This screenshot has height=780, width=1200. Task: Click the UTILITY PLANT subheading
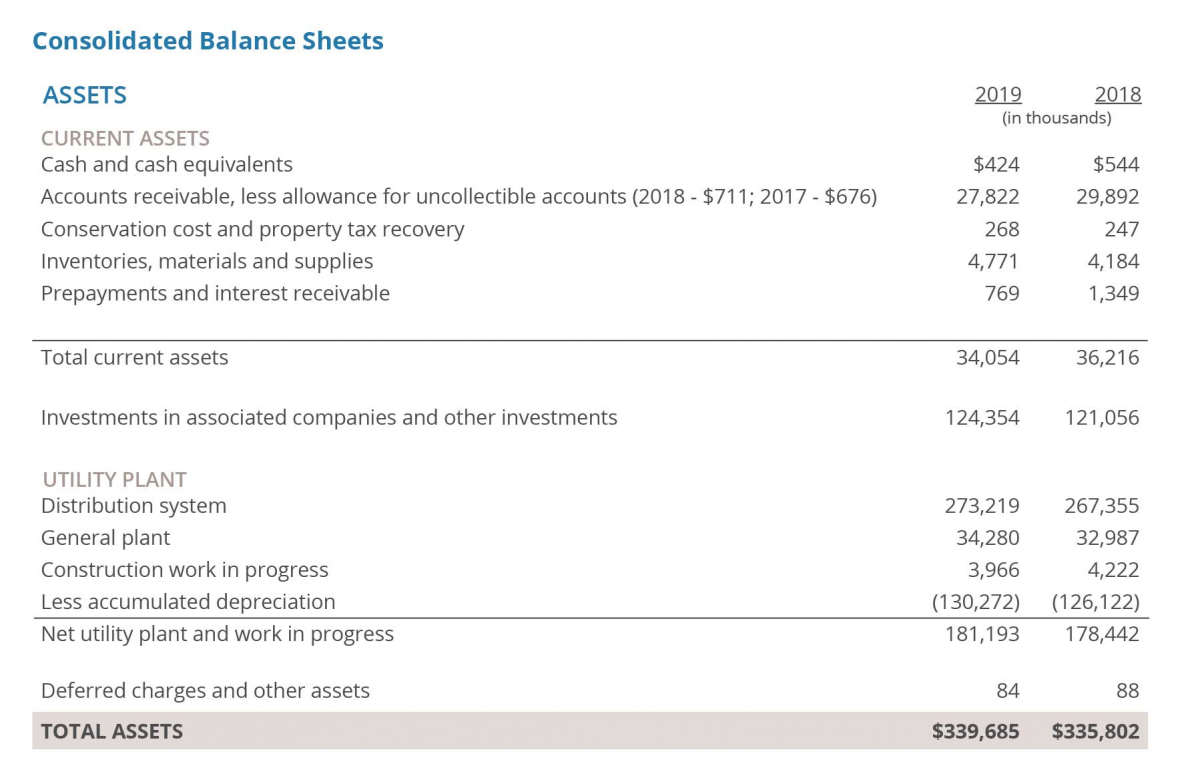(x=114, y=479)
